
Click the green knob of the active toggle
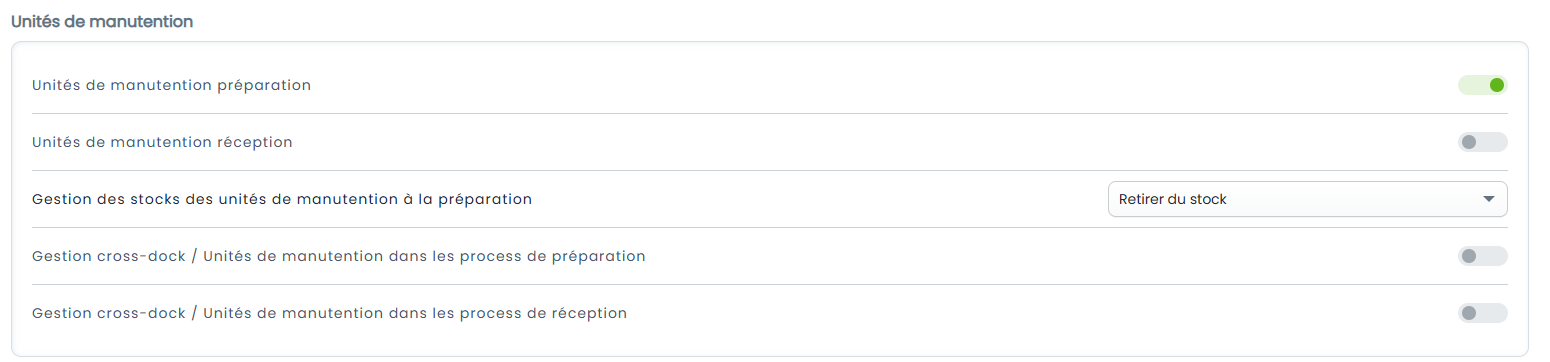pyautogui.click(x=1496, y=85)
